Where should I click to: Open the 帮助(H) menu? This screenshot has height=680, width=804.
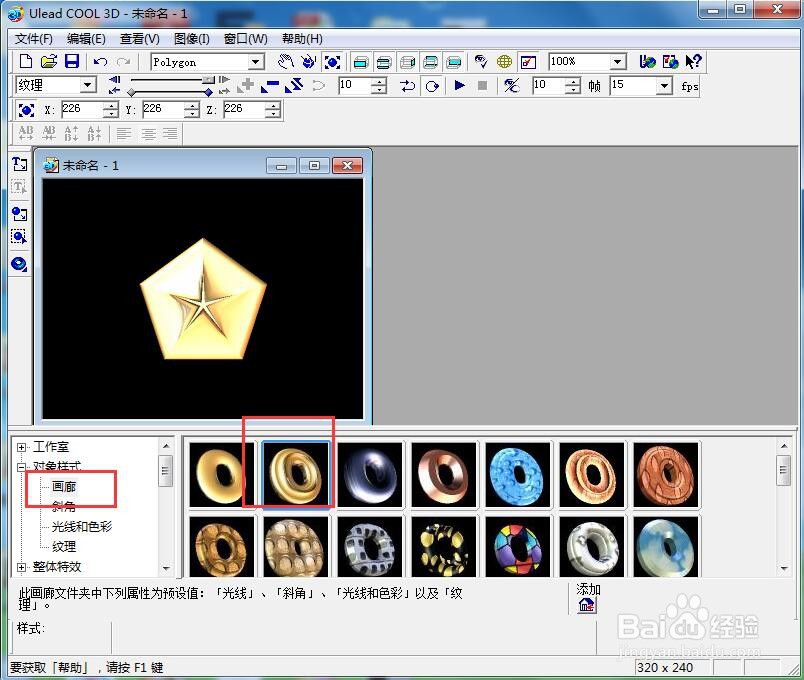click(302, 39)
